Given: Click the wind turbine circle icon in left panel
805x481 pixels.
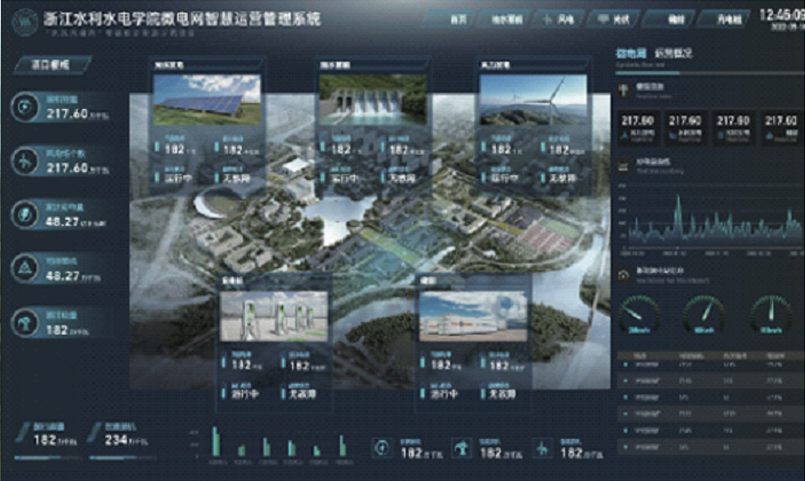Looking at the screenshot, I should point(25,161).
